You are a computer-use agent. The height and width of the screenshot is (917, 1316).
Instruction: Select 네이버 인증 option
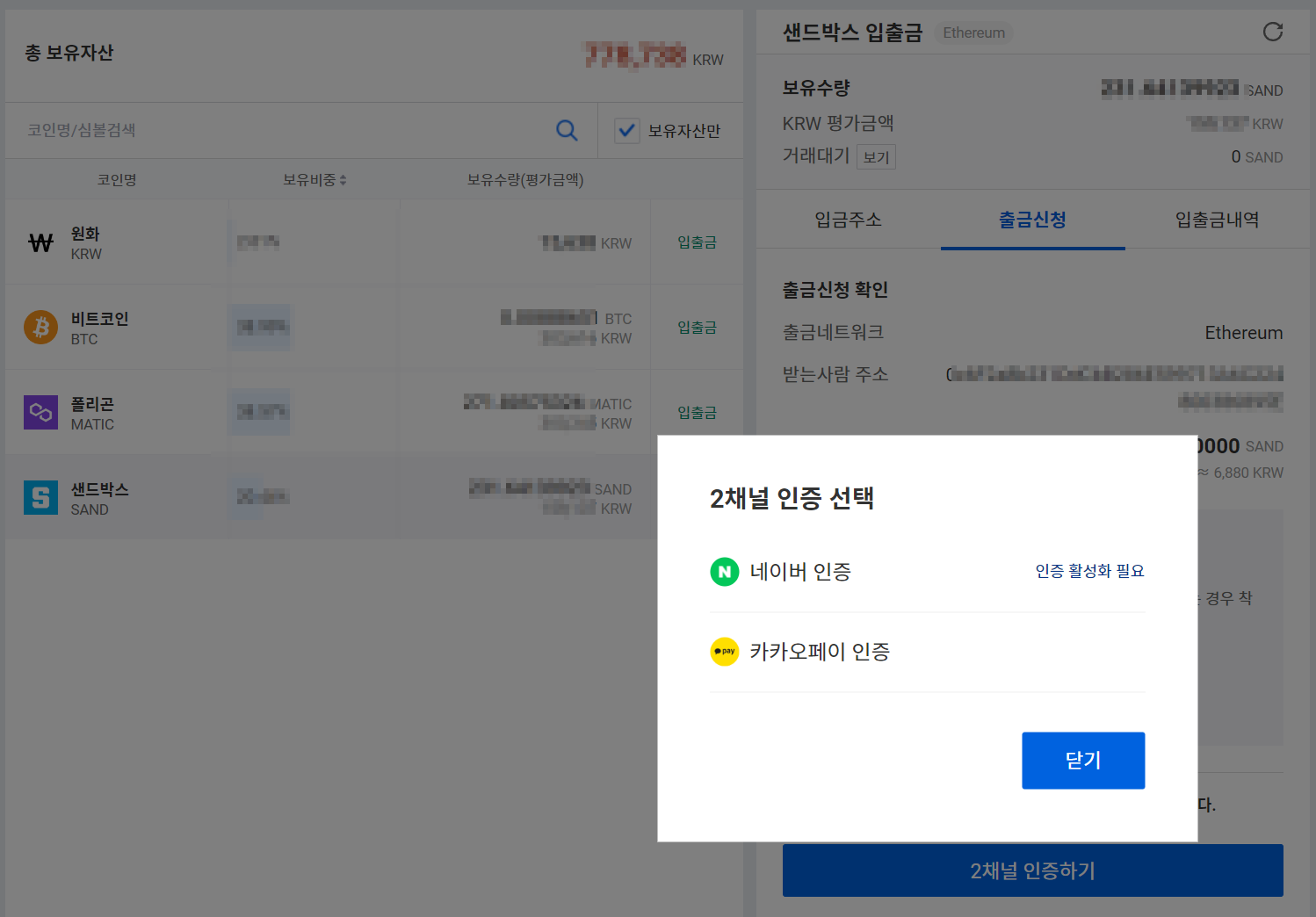pos(927,572)
